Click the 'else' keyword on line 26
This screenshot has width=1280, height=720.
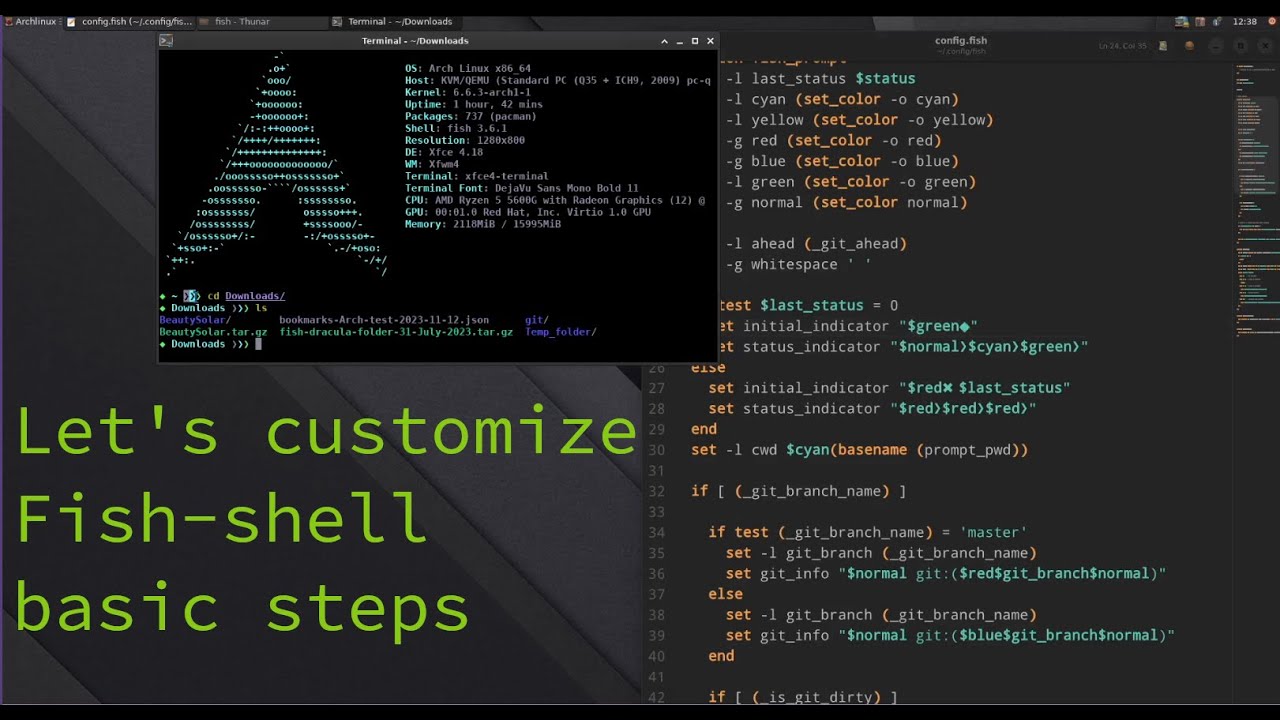tap(708, 367)
